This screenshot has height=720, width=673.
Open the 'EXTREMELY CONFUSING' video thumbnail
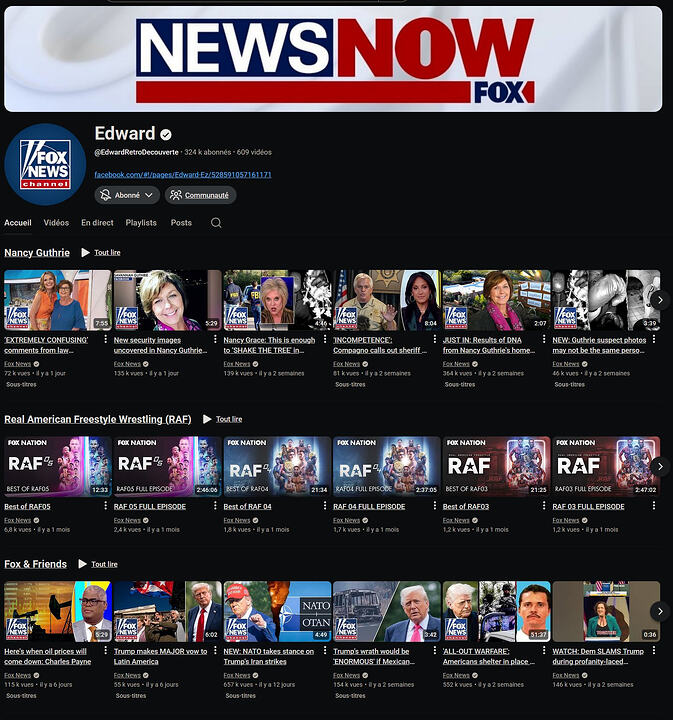pyautogui.click(x=57, y=300)
